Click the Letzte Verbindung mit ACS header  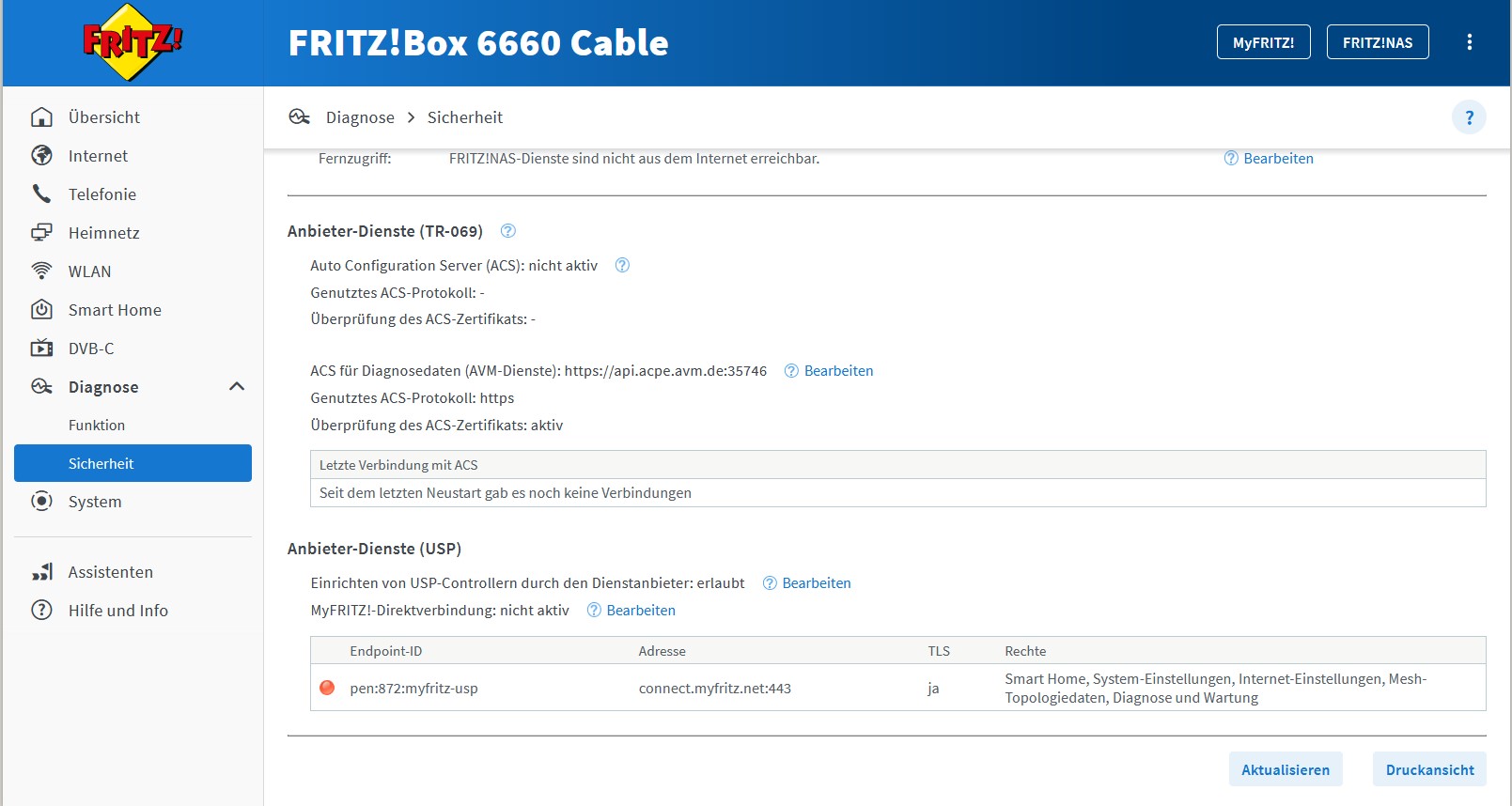pos(898,465)
